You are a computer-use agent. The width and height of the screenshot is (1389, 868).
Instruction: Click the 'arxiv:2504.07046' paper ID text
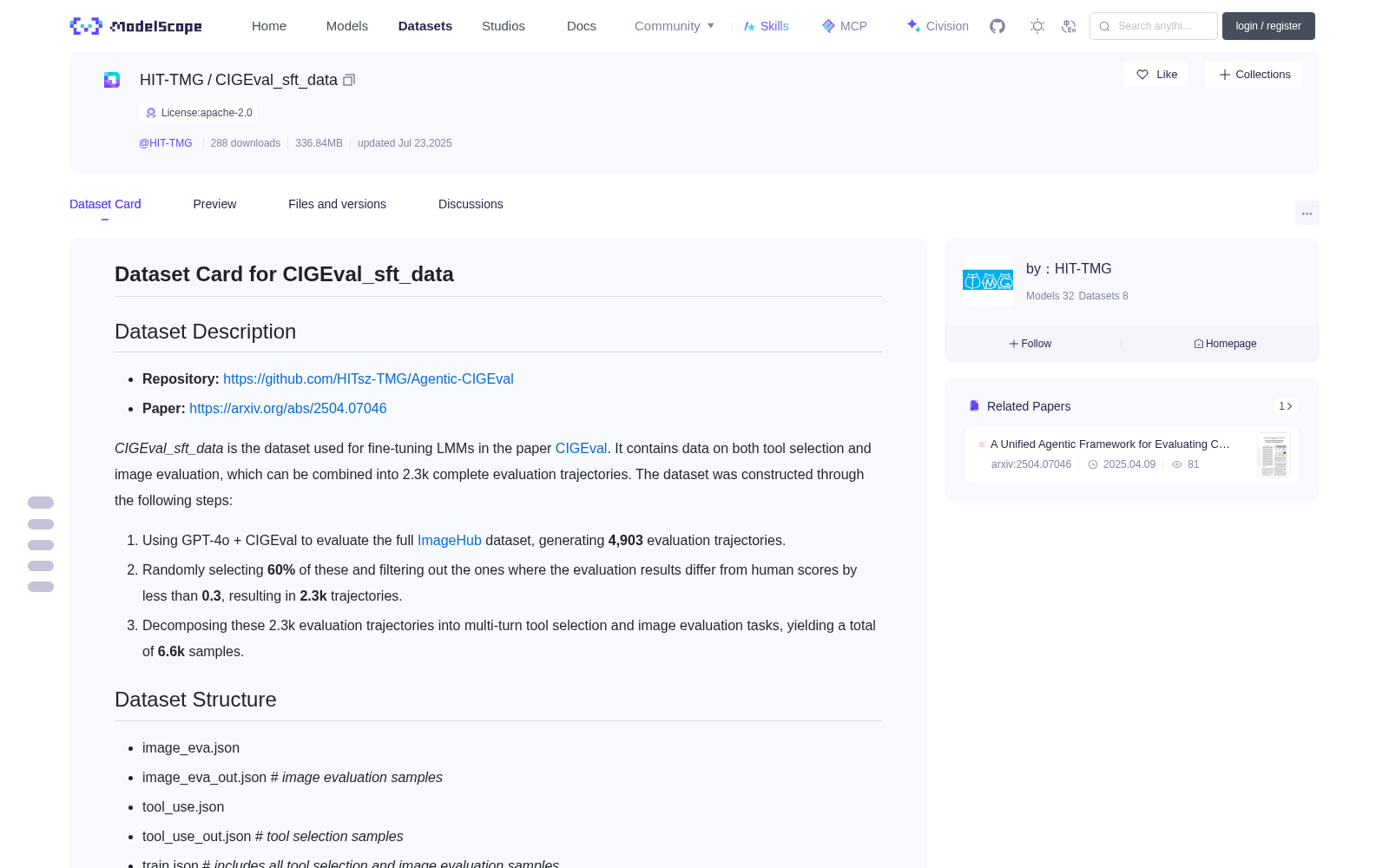(x=1031, y=464)
